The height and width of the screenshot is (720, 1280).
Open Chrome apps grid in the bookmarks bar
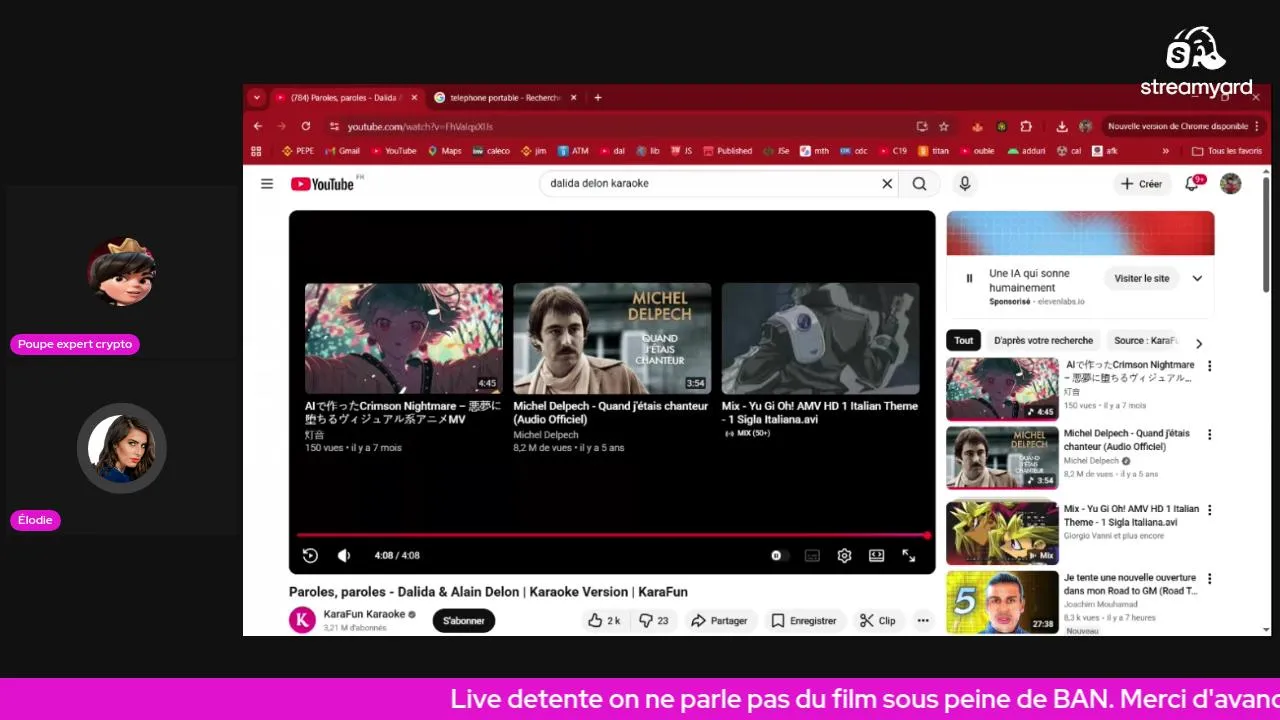pyautogui.click(x=256, y=151)
